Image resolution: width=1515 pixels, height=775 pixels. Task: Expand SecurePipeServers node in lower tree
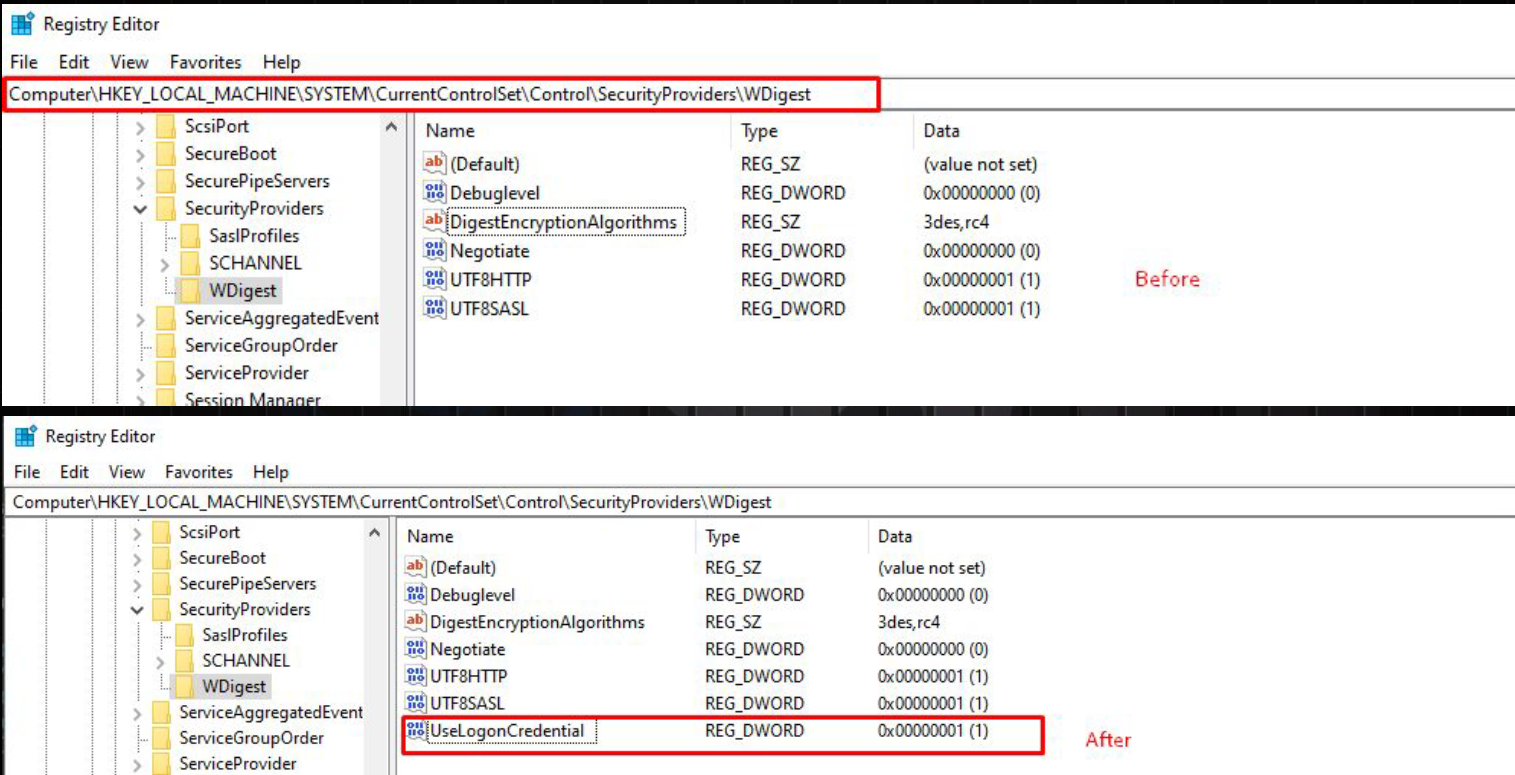click(138, 584)
